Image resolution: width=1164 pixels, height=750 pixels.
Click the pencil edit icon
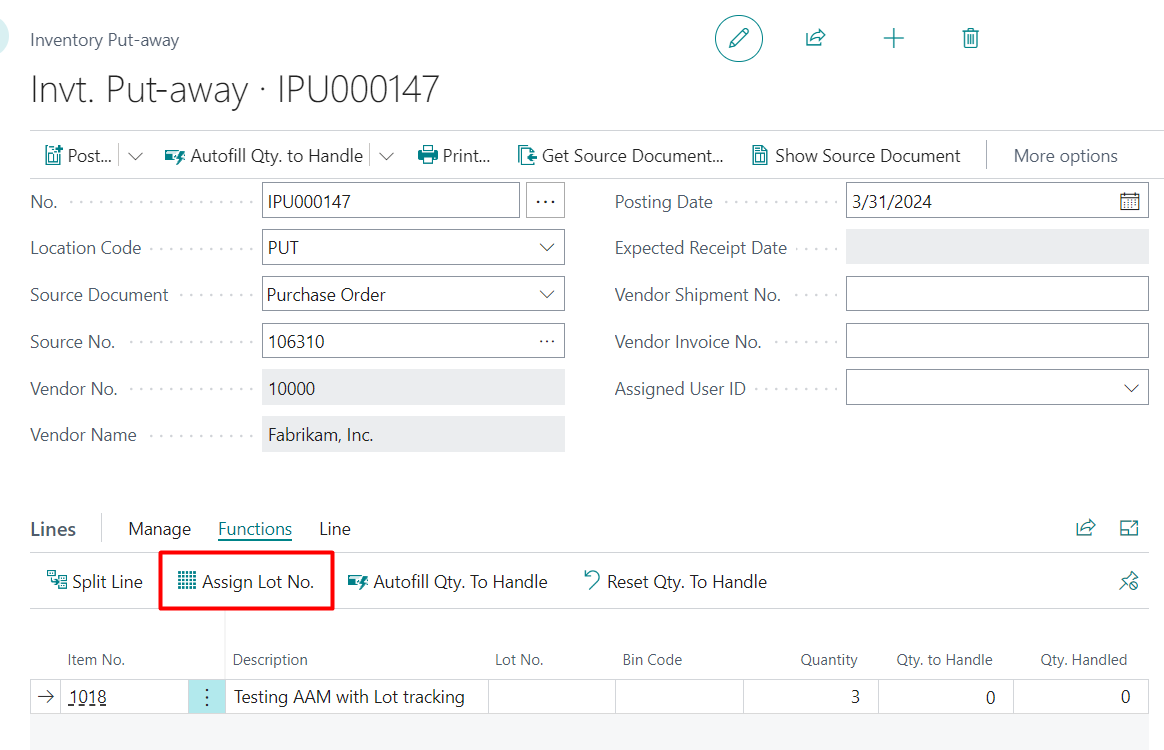pos(738,39)
